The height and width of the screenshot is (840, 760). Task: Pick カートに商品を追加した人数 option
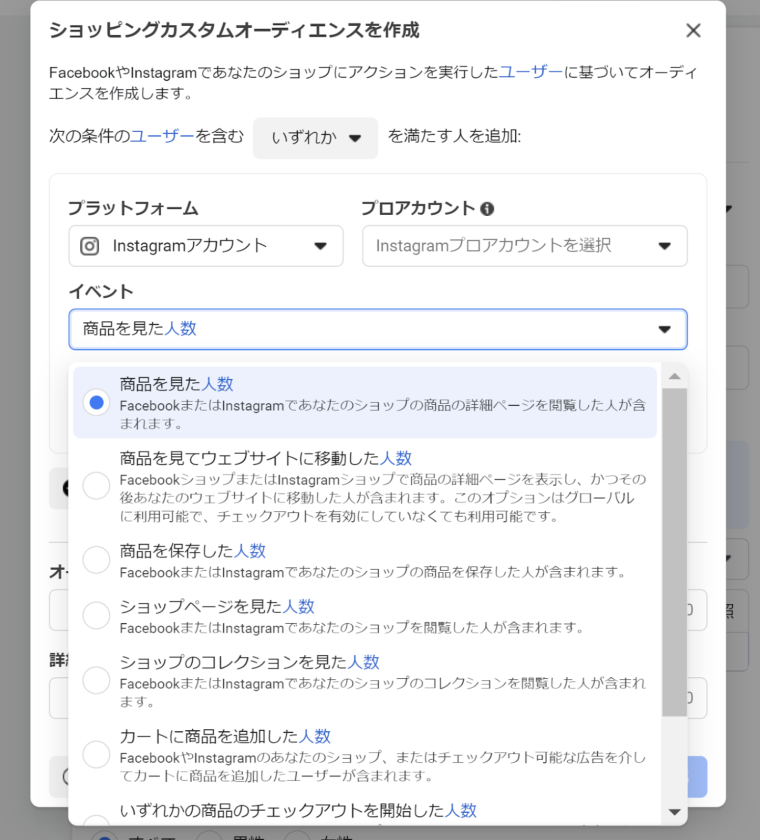click(x=96, y=754)
